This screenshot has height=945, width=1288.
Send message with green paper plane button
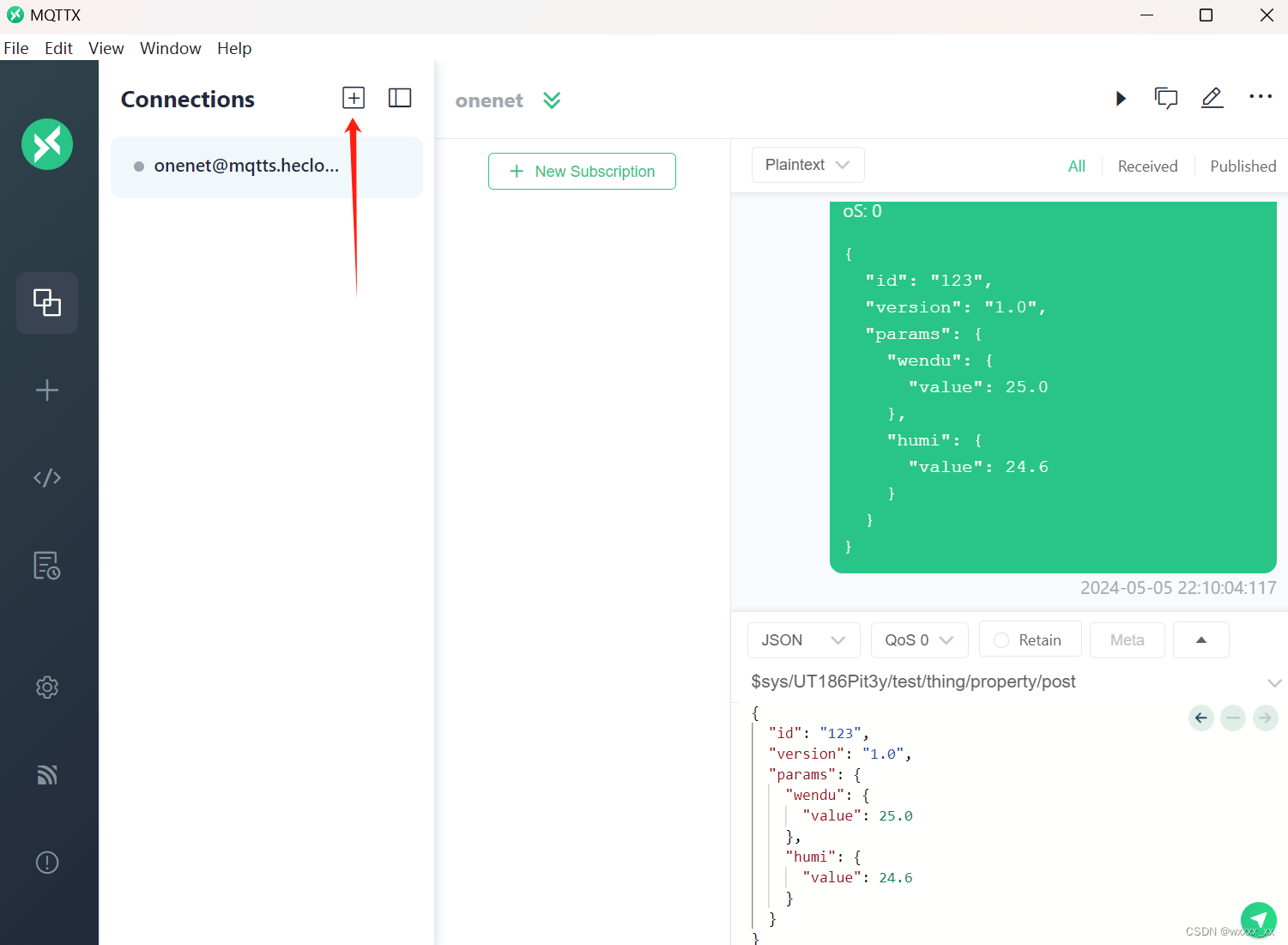tap(1258, 920)
